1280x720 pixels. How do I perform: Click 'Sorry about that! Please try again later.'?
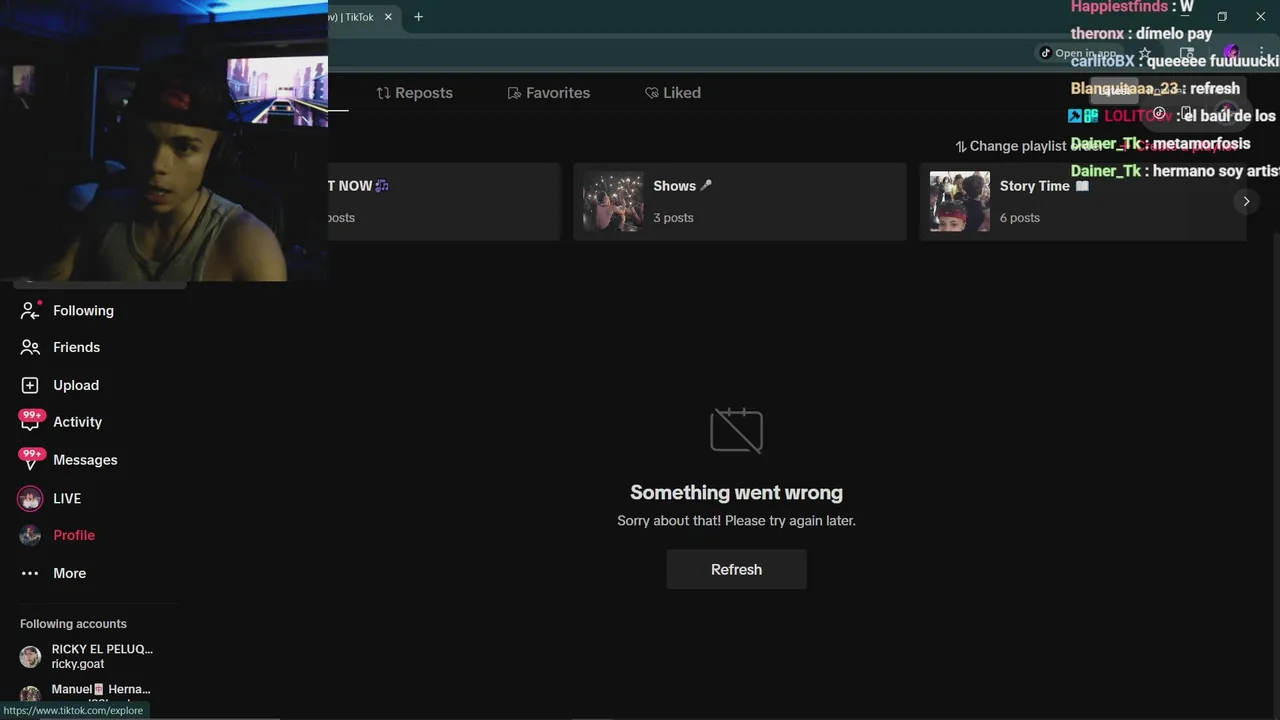point(736,521)
